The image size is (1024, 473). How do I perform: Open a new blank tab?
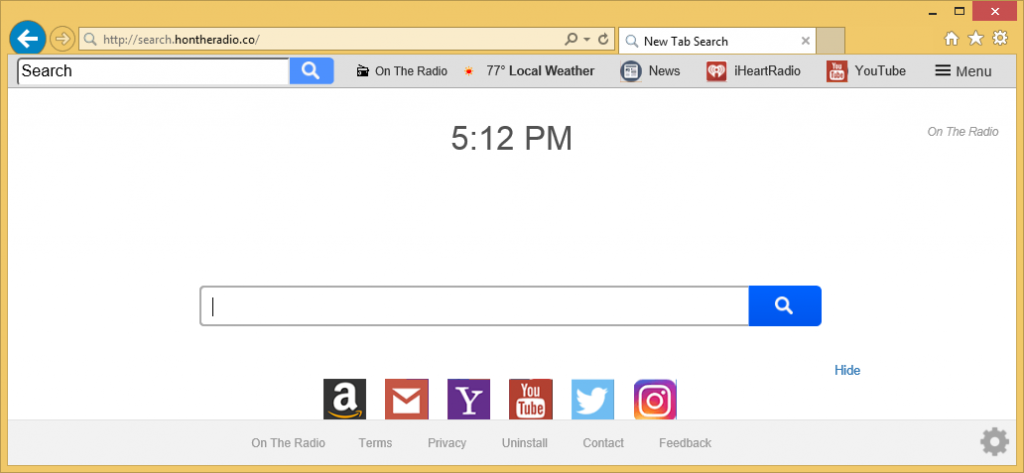[x=830, y=41]
